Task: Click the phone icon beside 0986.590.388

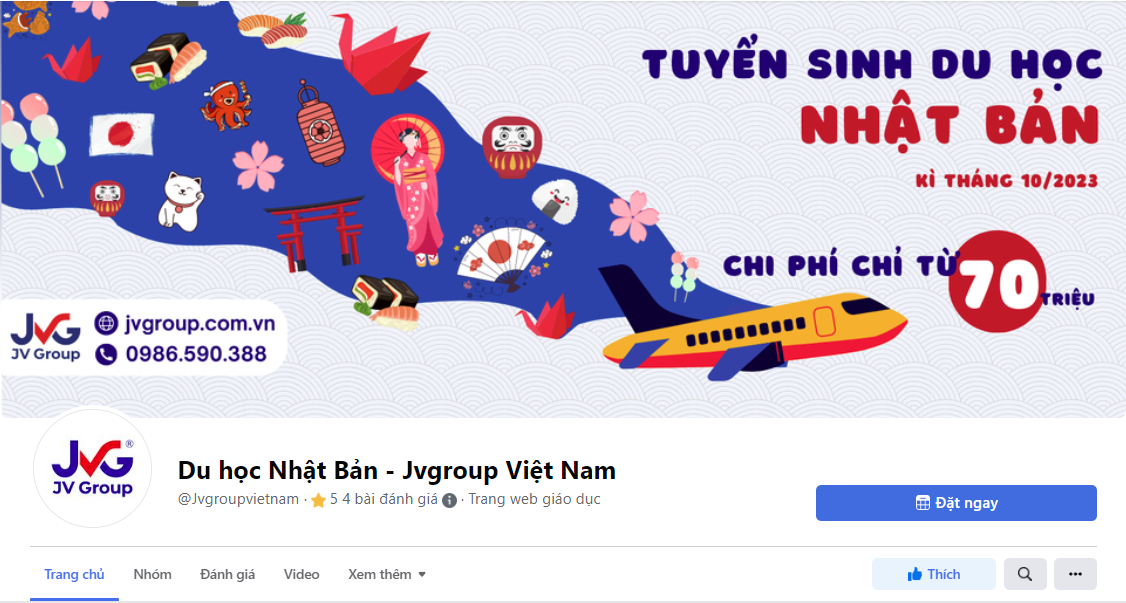Action: [106, 354]
